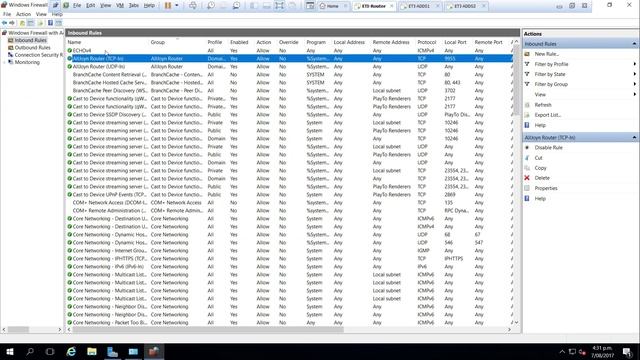Viewport: 640px width, 360px height.
Task: Click the blue Help toolbar icon
Action: (x=50, y=23)
